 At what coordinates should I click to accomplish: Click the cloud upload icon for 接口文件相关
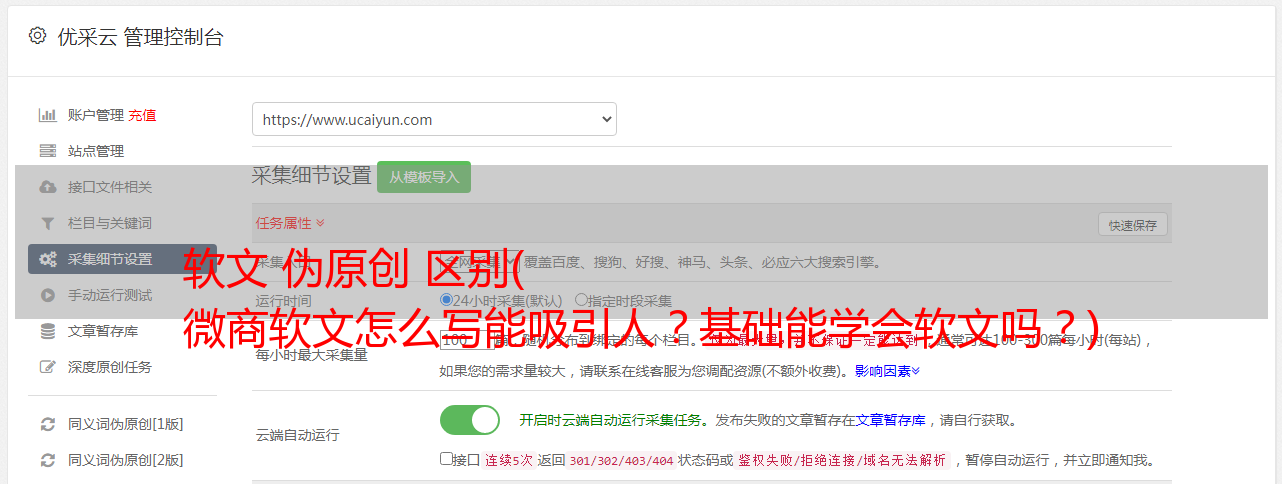click(47, 187)
